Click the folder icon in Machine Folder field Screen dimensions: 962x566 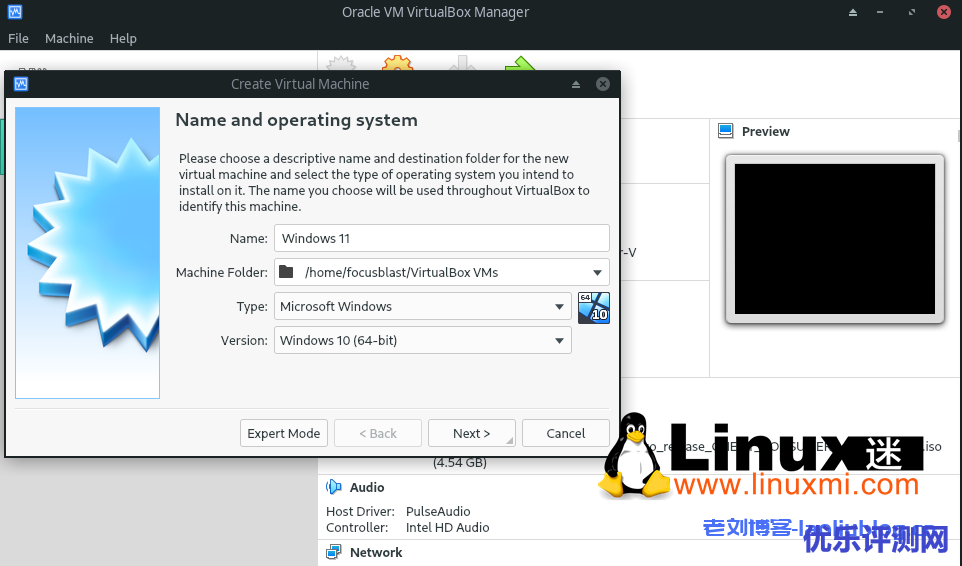click(287, 272)
